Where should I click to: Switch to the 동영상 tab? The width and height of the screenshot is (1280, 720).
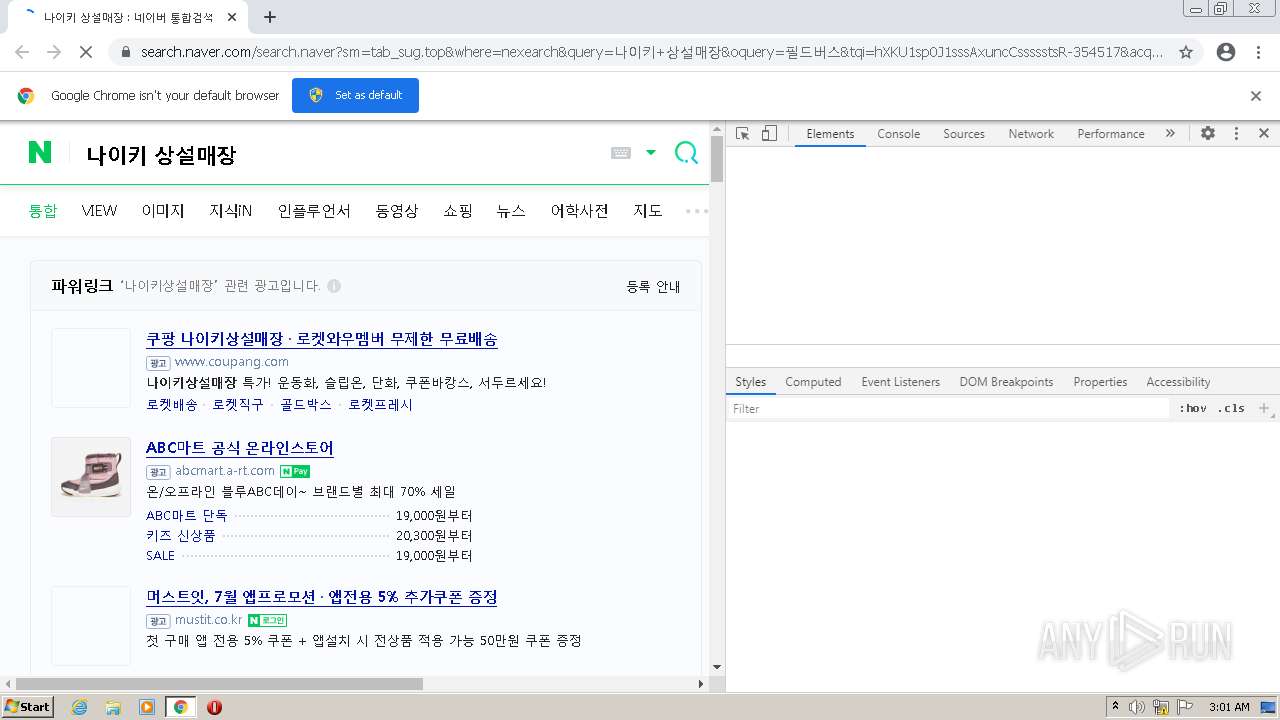pyautogui.click(x=397, y=211)
